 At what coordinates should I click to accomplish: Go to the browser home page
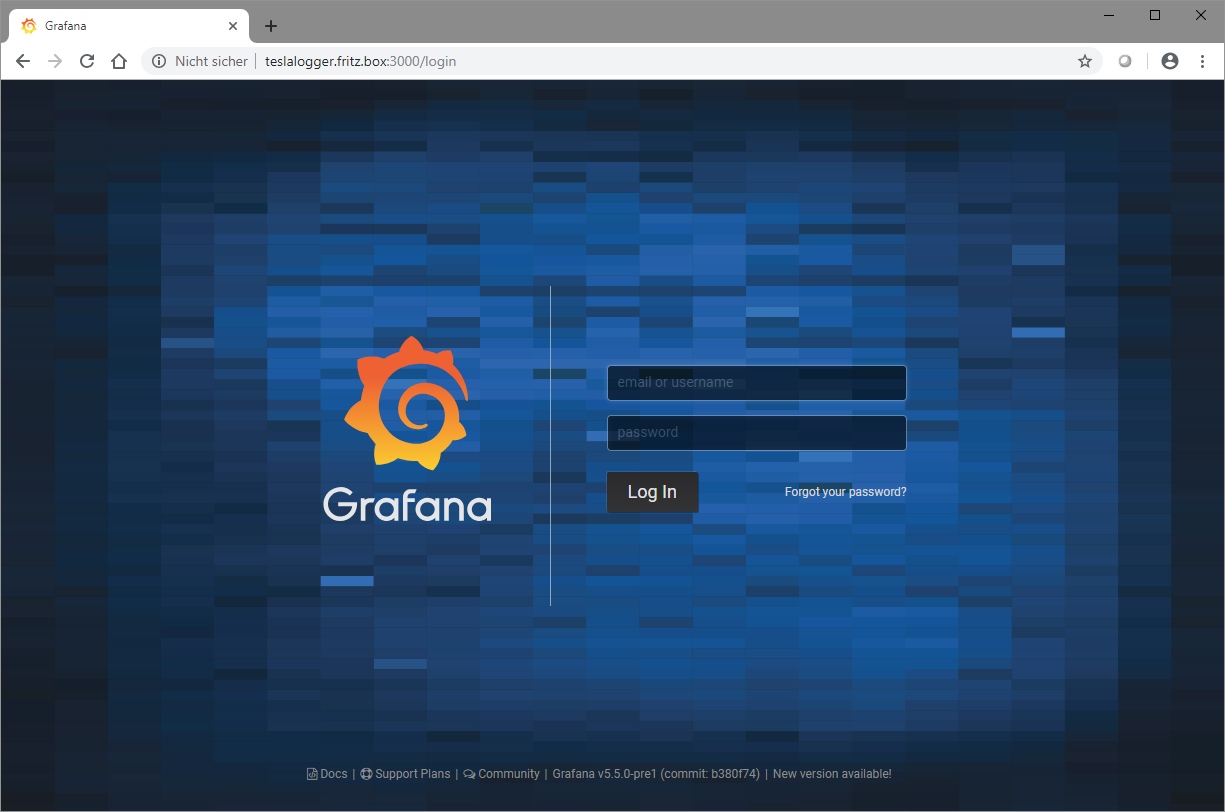point(119,61)
